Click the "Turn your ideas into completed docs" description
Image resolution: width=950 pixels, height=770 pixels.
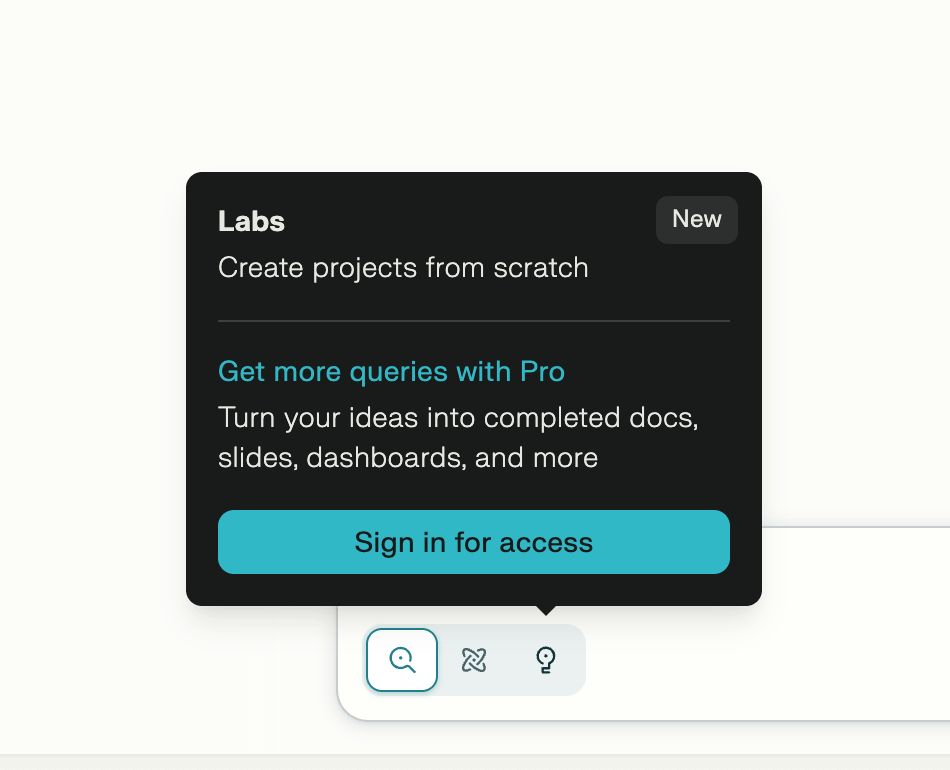point(458,417)
